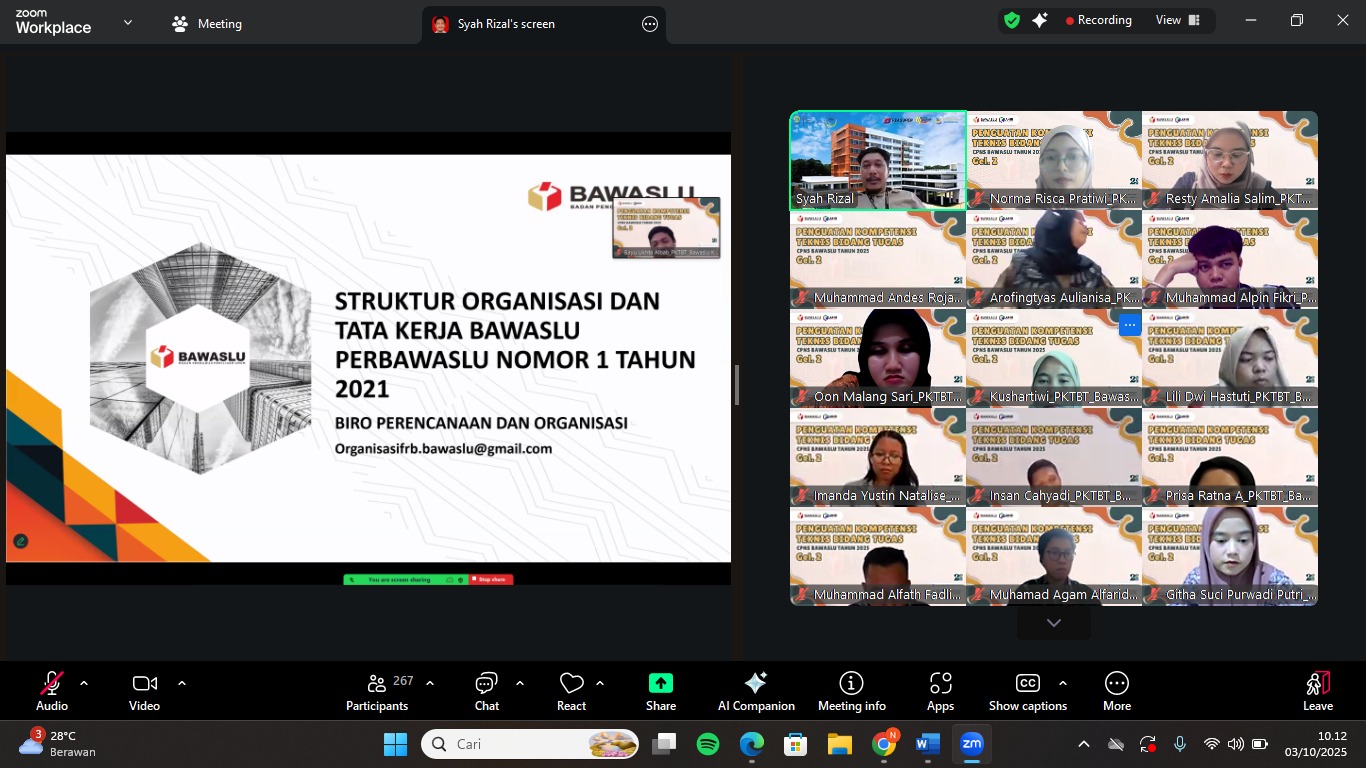Toggle the Video camera on

point(144,691)
